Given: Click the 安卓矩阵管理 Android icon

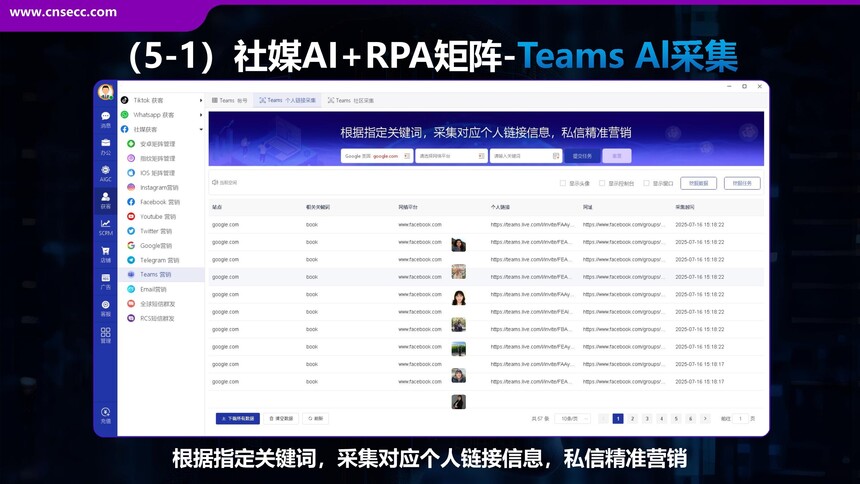Looking at the screenshot, I should point(131,144).
